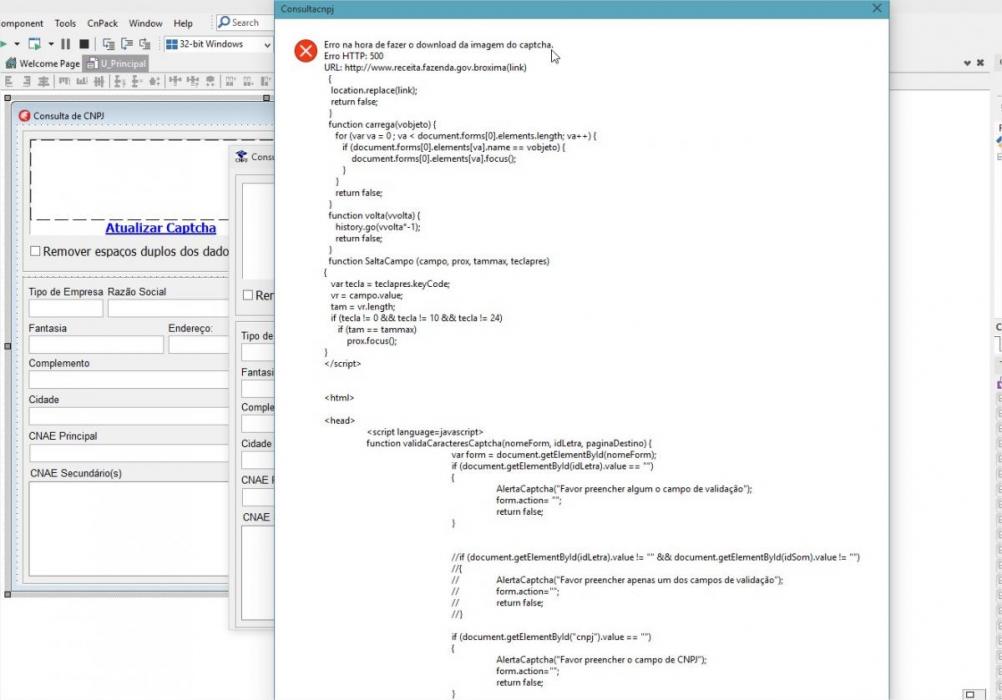Click the small window icon at bottom-right corner
Viewport: 1002px width, 700px height.
[970, 694]
